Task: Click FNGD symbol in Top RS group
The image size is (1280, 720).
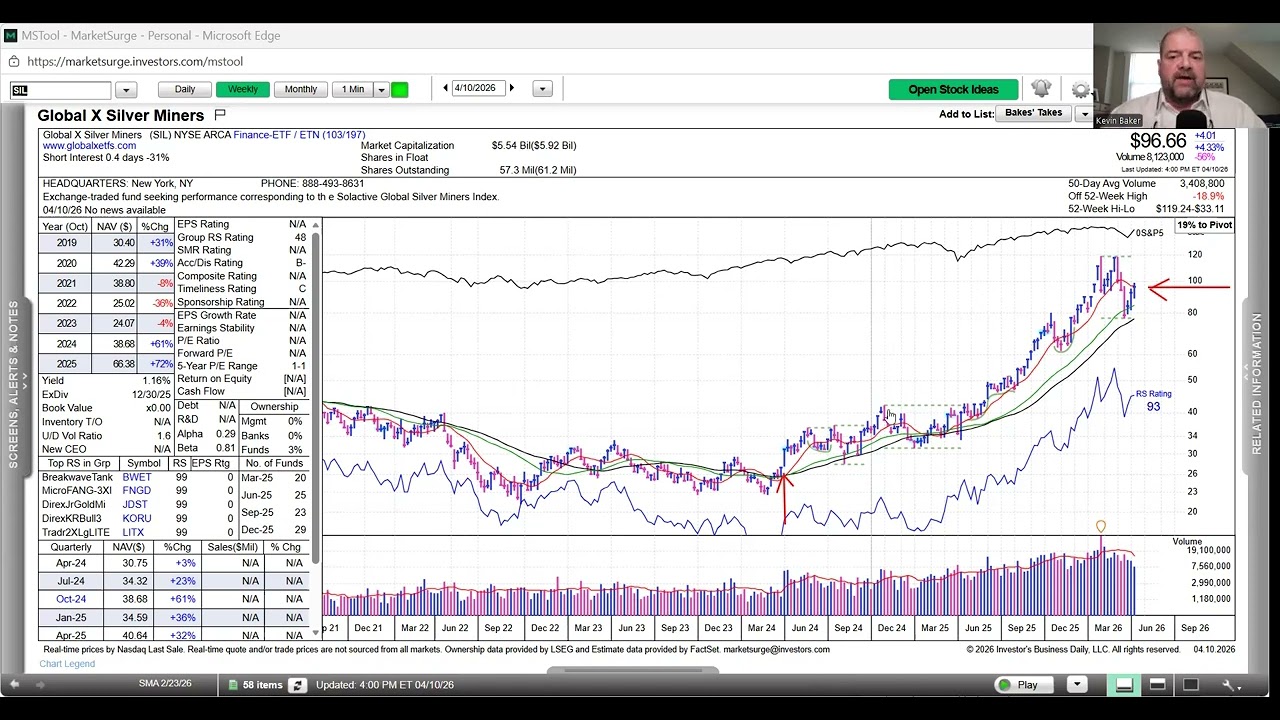Action: [x=137, y=491]
